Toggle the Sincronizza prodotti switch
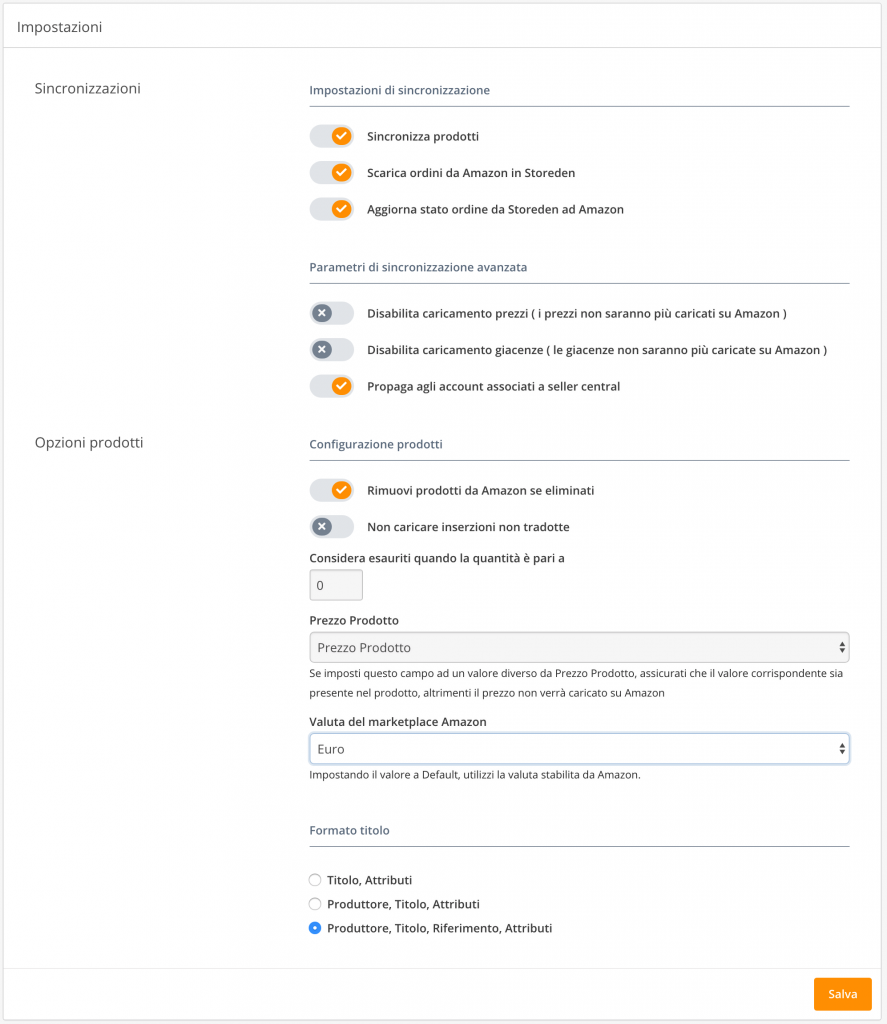The width and height of the screenshot is (887, 1024). [331, 136]
